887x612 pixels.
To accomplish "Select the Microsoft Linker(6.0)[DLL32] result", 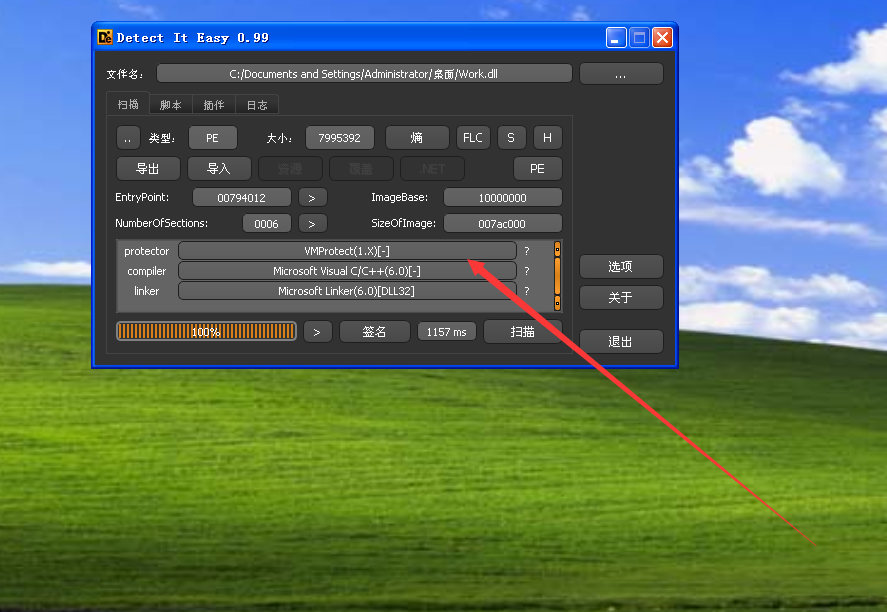I will coord(347,291).
